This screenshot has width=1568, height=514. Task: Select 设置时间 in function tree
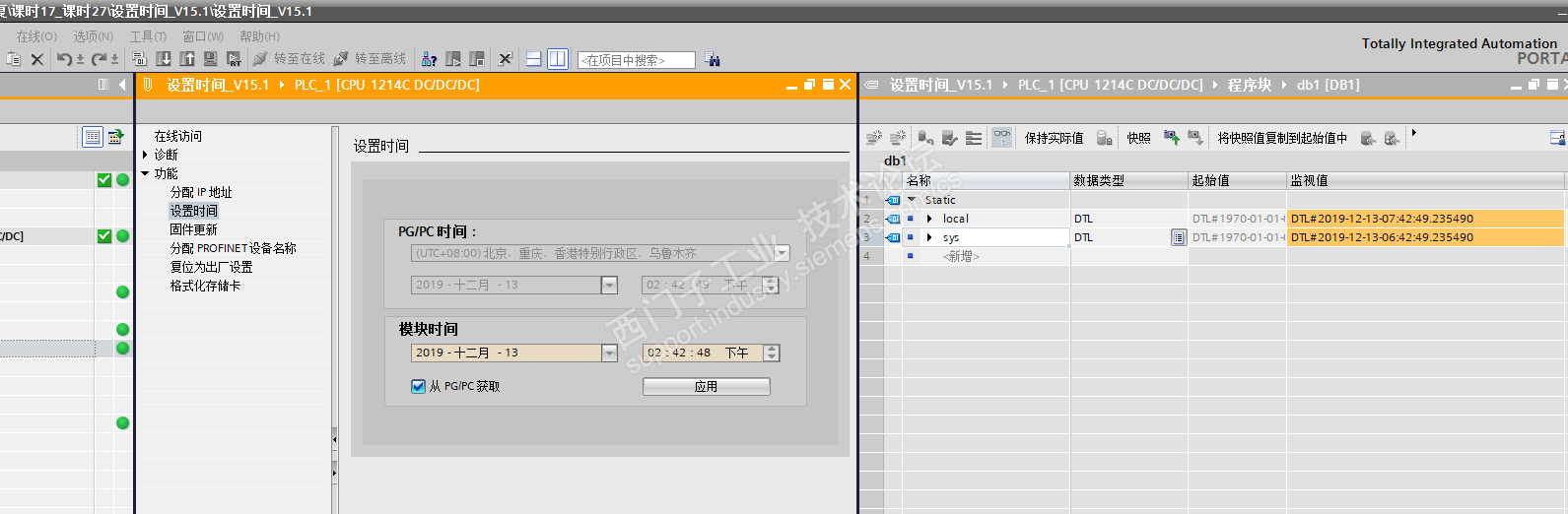193,211
